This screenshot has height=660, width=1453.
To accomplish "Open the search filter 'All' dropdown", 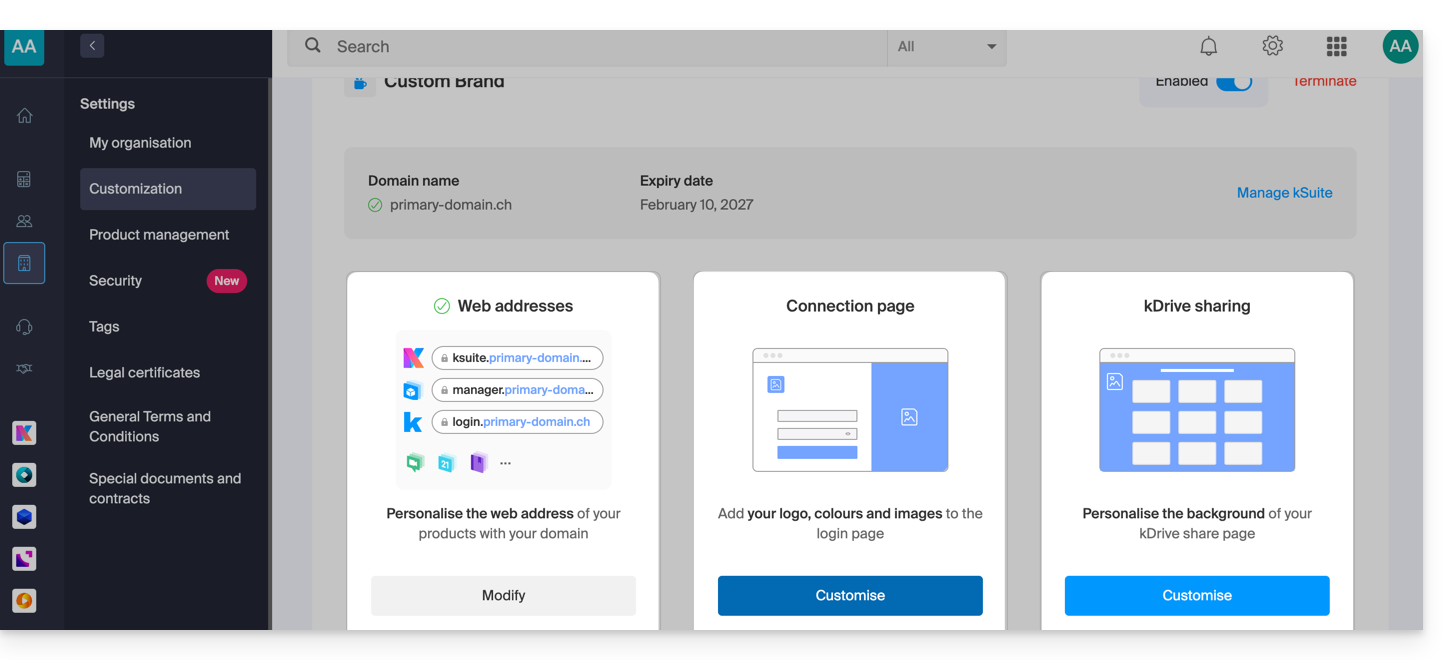I will click(946, 46).
